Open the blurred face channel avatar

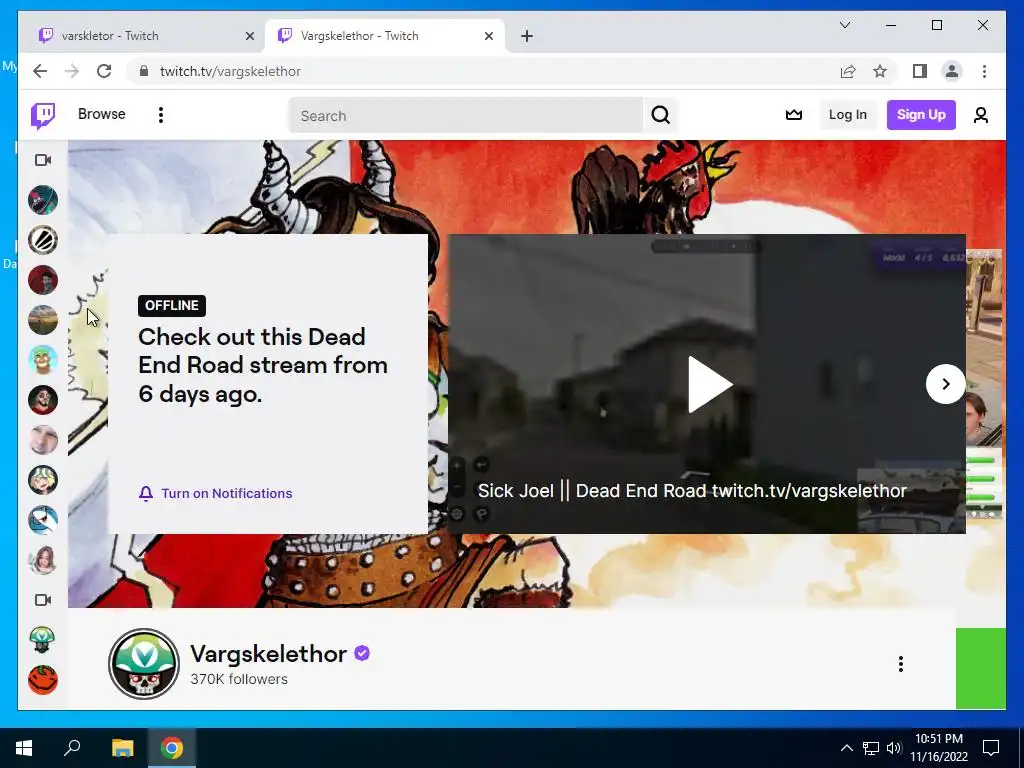[x=43, y=440]
